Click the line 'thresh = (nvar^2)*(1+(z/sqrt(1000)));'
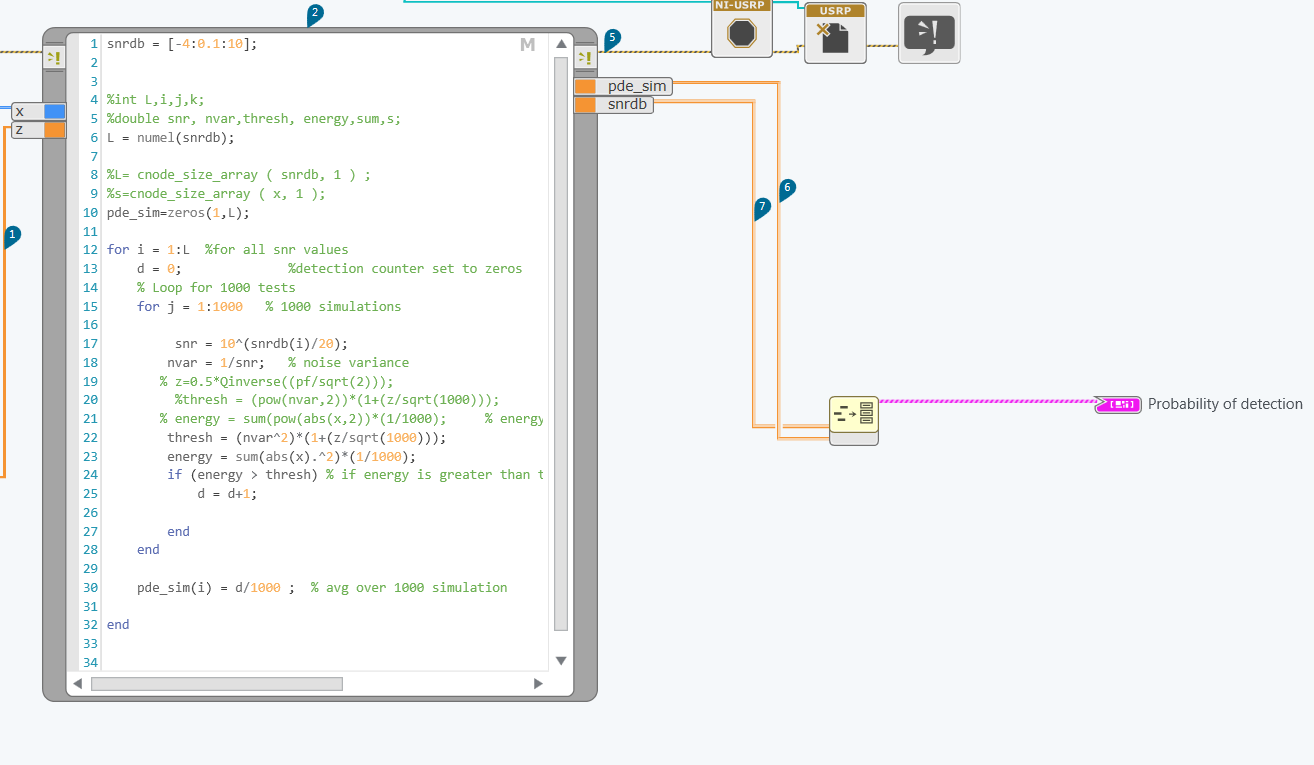This screenshot has width=1314, height=765. coord(306,437)
